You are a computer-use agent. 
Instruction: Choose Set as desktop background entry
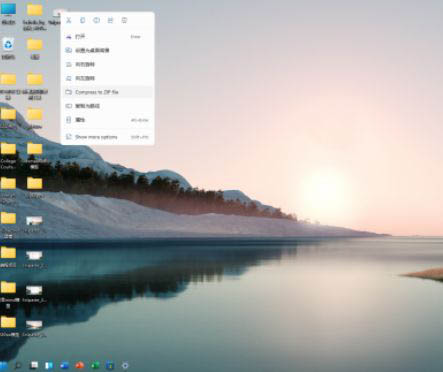(108, 50)
